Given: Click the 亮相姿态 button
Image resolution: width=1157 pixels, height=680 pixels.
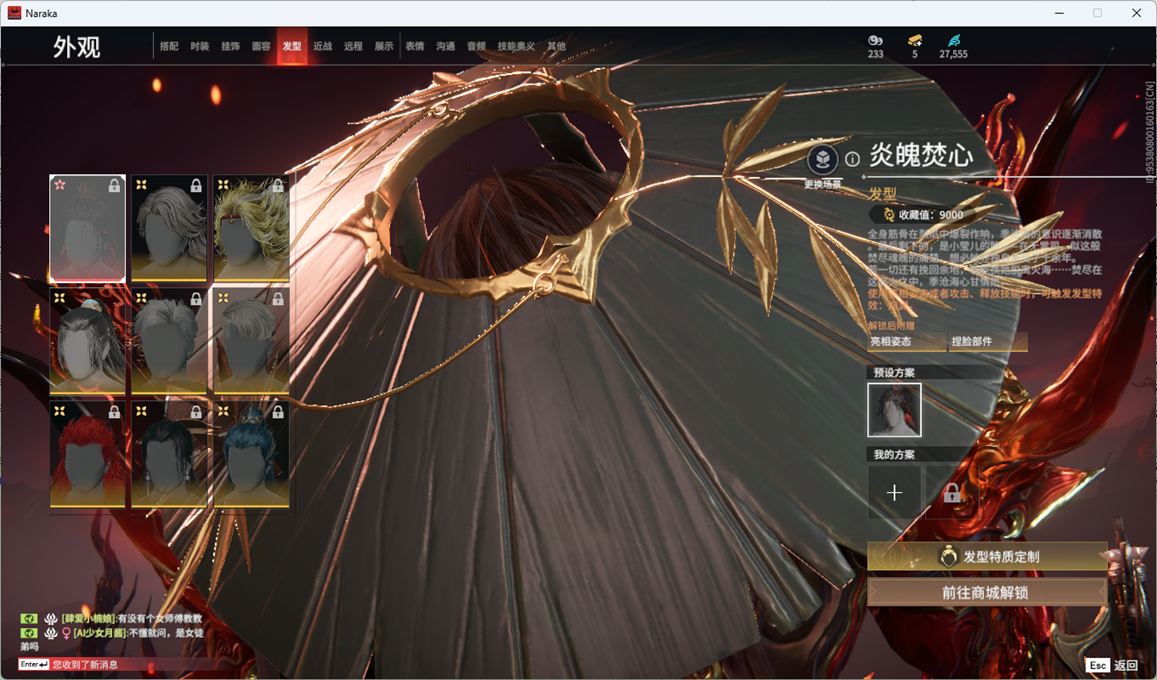Looking at the screenshot, I should tap(905, 342).
